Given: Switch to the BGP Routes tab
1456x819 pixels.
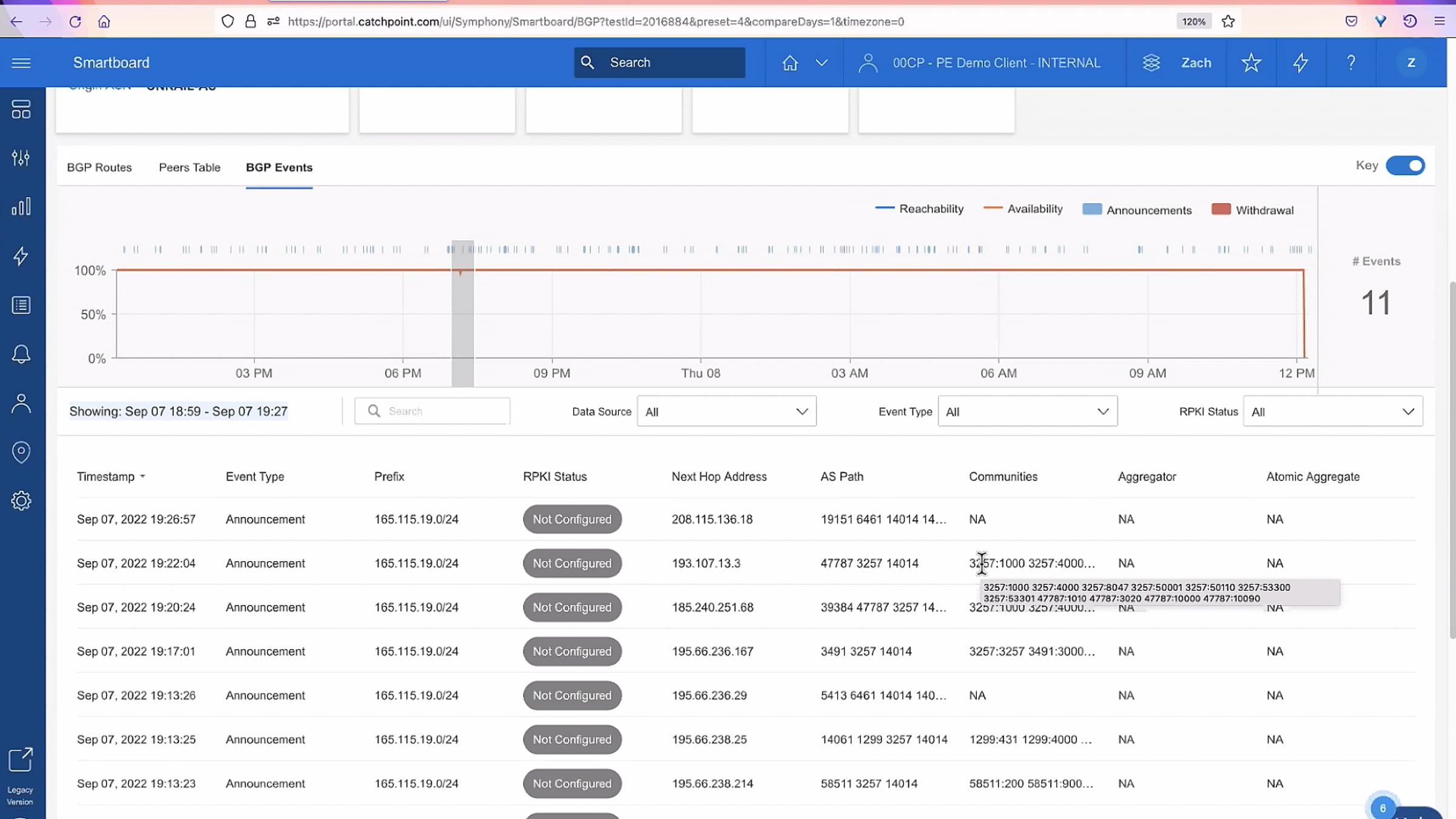Looking at the screenshot, I should point(99,167).
